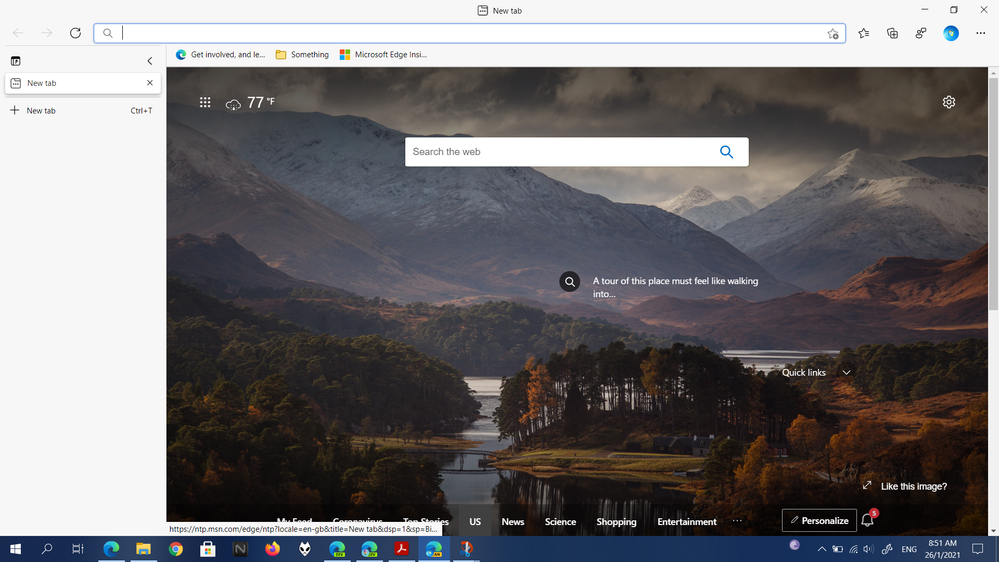Open Settings and more ellipsis menu
The image size is (999, 562).
pos(981,33)
